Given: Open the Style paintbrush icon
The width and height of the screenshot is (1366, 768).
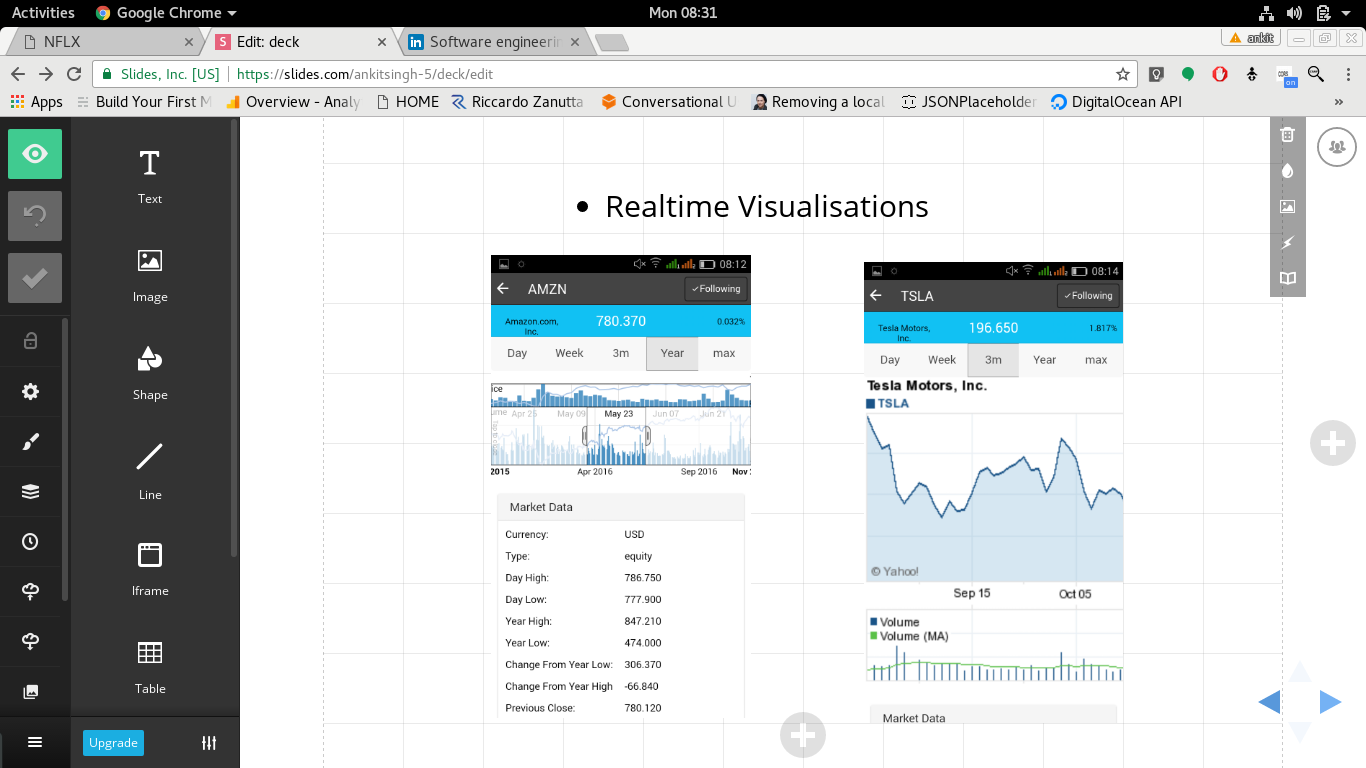Looking at the screenshot, I should 30,441.
